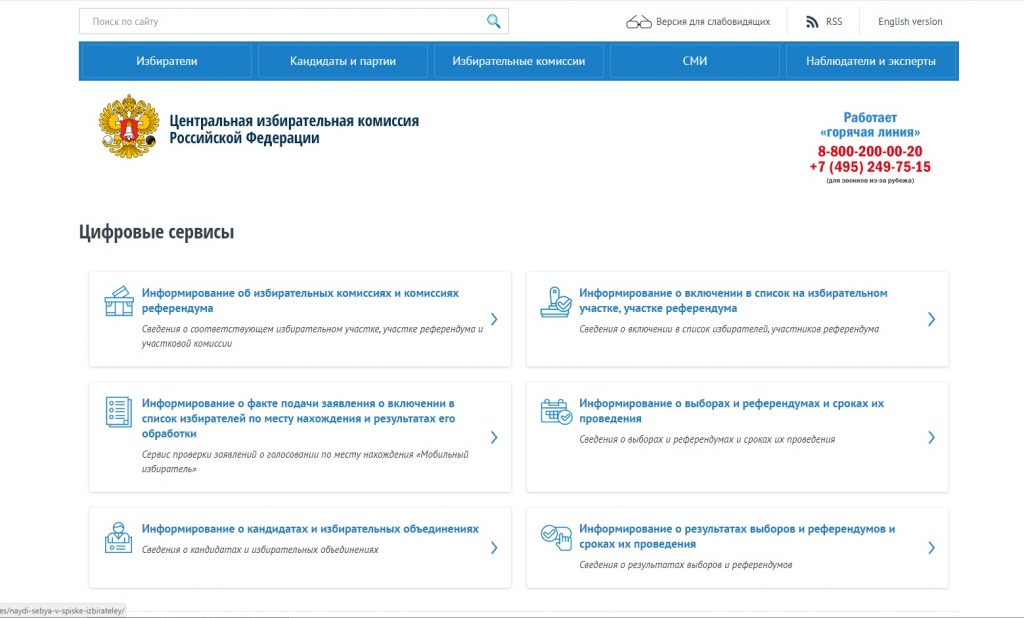Open the arrow next to election commissions info

tap(494, 319)
